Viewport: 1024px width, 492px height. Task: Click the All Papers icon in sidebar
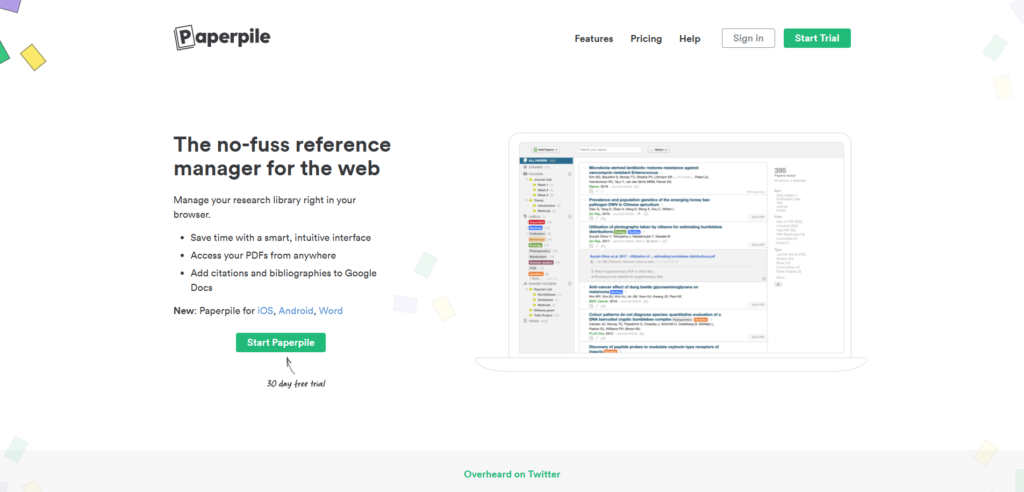tap(525, 160)
